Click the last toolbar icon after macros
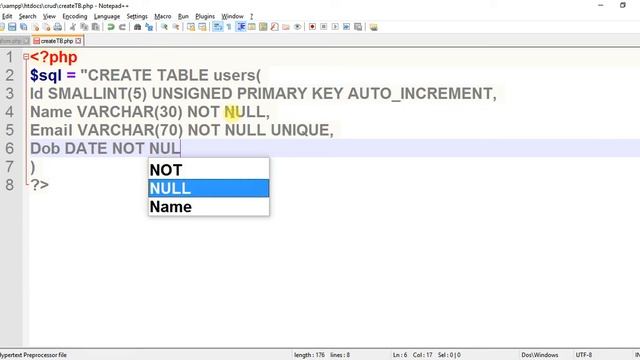Viewport: 640px width, 360px height. (x=373, y=27)
